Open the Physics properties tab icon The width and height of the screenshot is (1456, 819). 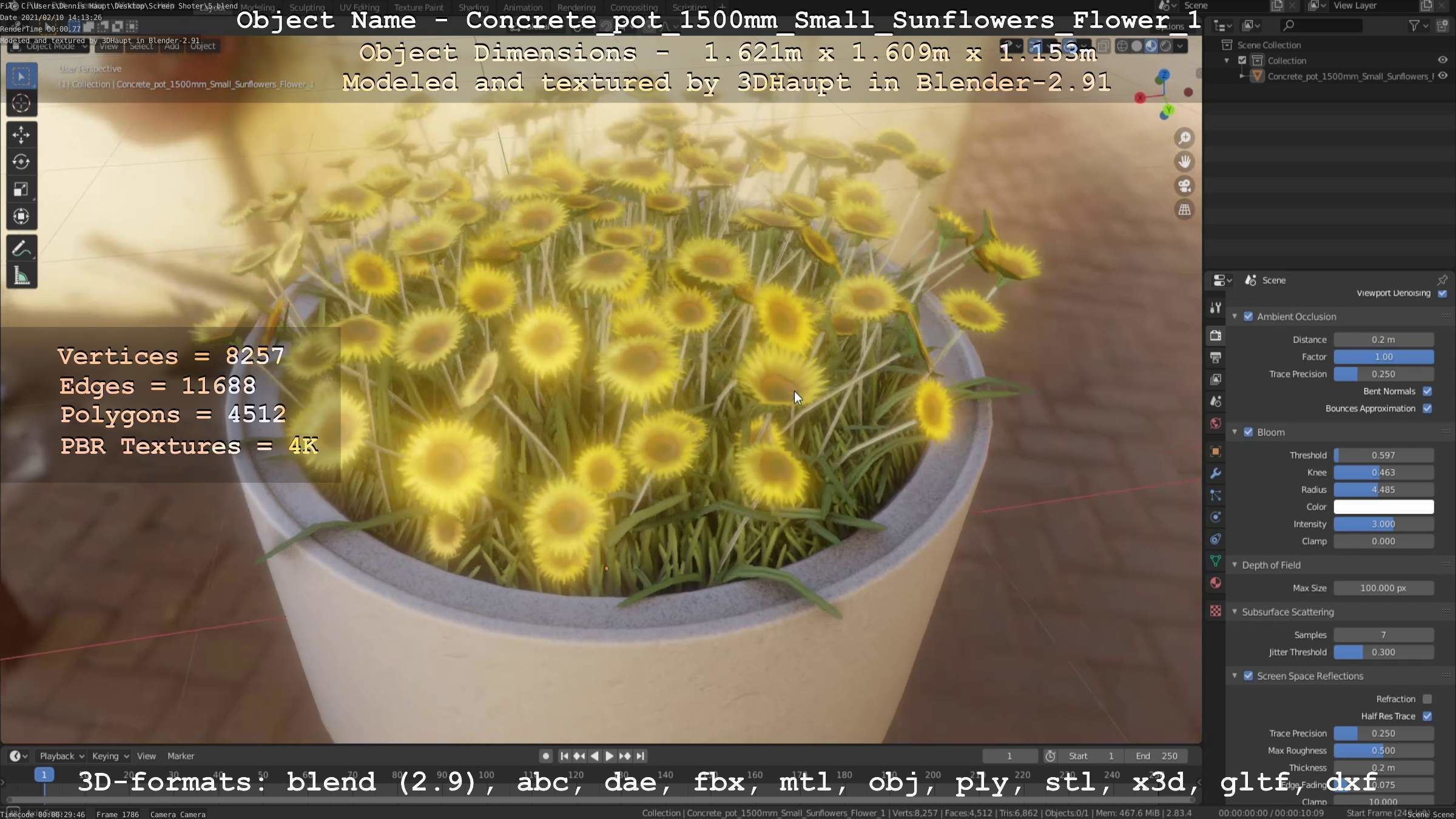tap(1216, 517)
